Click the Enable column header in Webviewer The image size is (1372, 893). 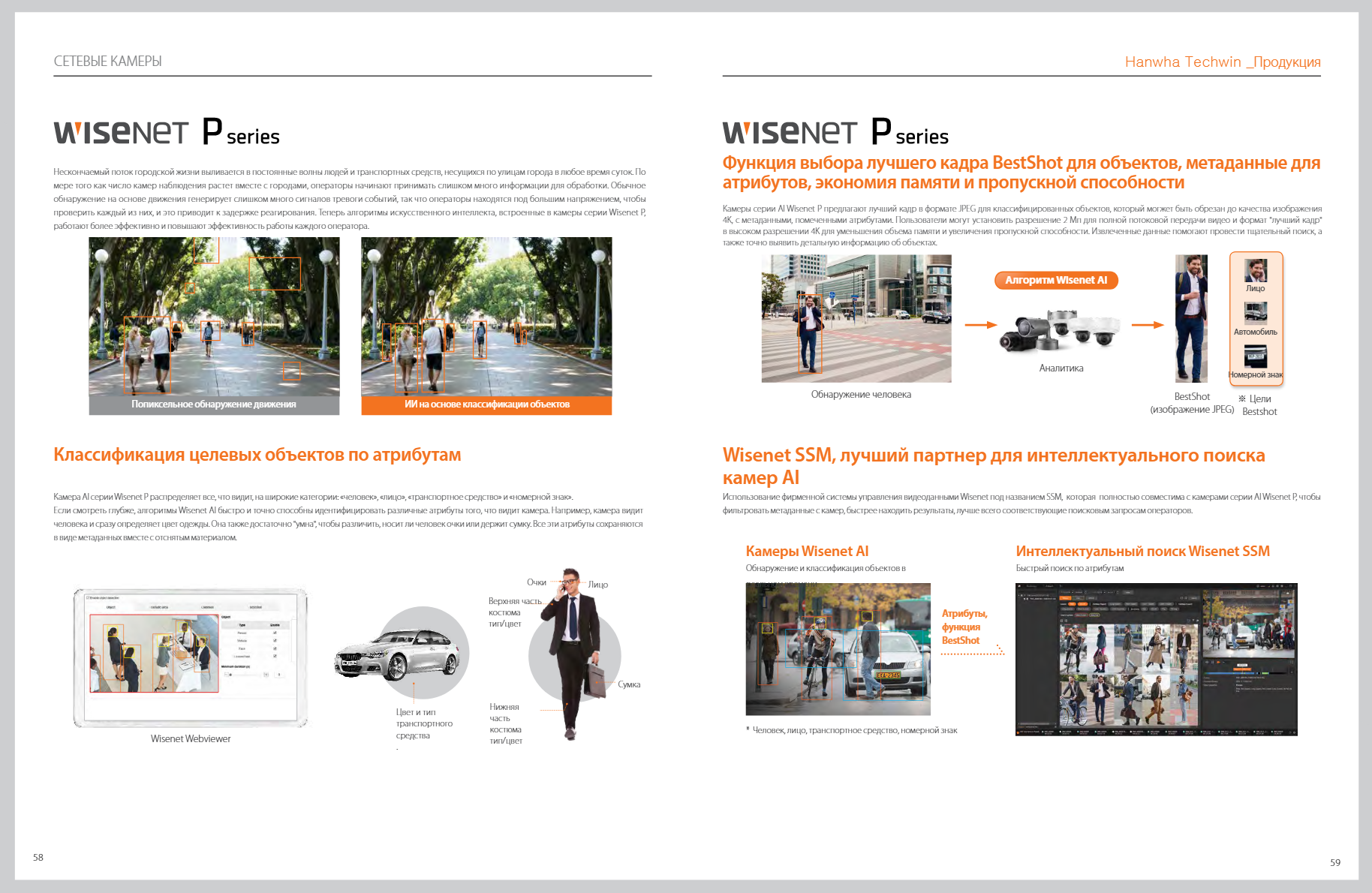(275, 625)
